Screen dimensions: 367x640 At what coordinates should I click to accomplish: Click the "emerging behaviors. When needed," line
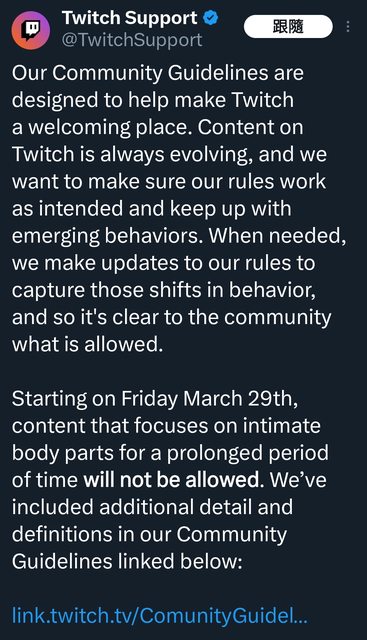point(179,236)
